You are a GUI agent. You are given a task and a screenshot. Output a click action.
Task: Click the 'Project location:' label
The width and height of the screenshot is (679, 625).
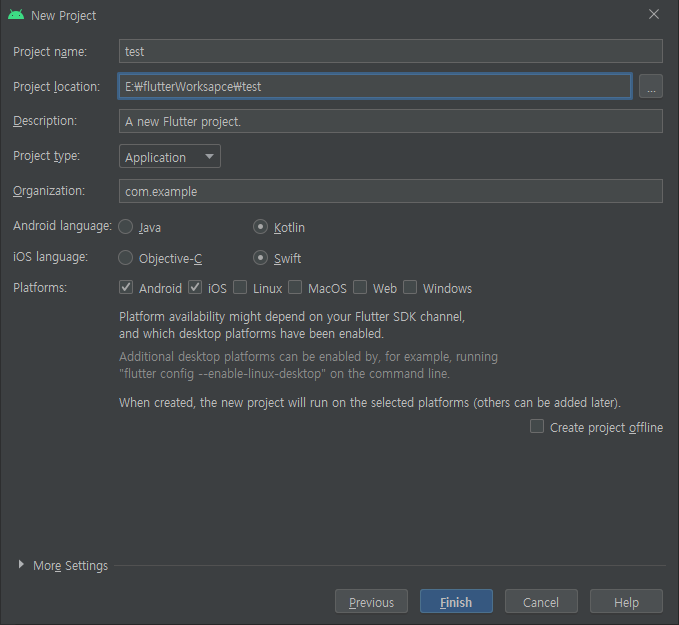(56, 87)
